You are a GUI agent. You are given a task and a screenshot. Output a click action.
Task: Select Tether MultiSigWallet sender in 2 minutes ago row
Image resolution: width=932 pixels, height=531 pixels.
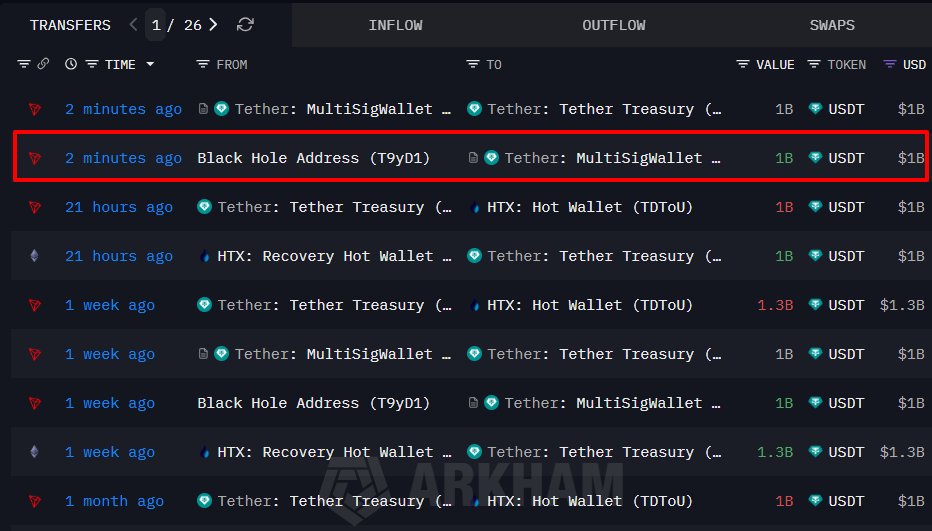(x=343, y=109)
